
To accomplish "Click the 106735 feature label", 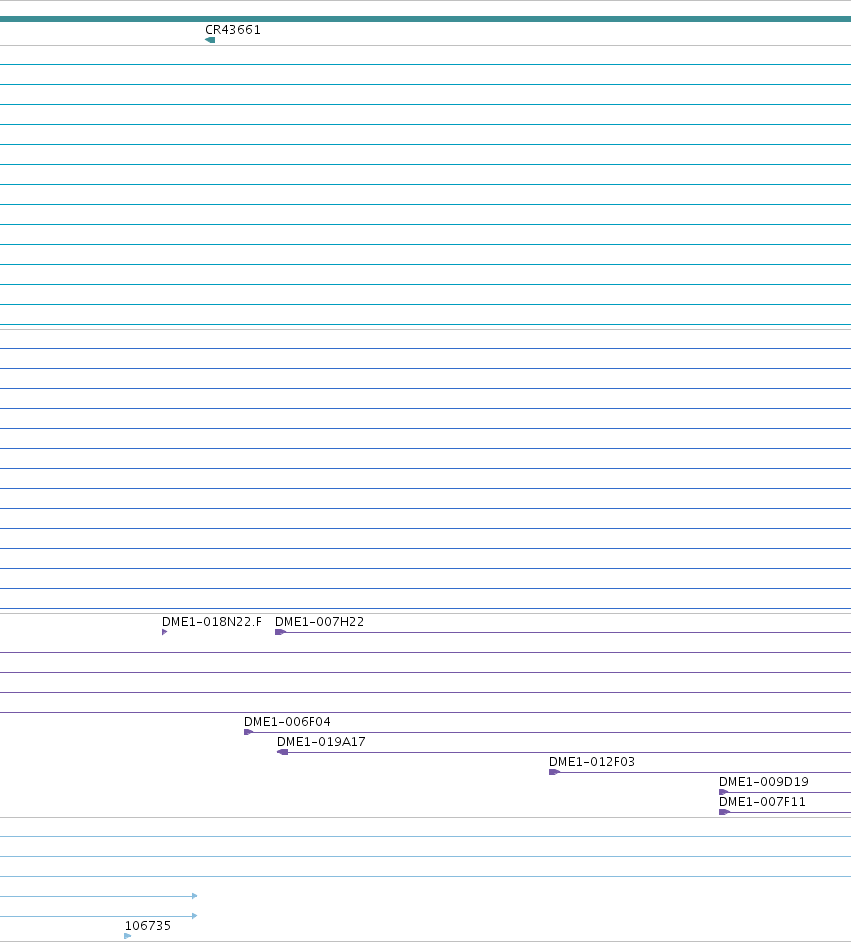I will (x=148, y=926).
